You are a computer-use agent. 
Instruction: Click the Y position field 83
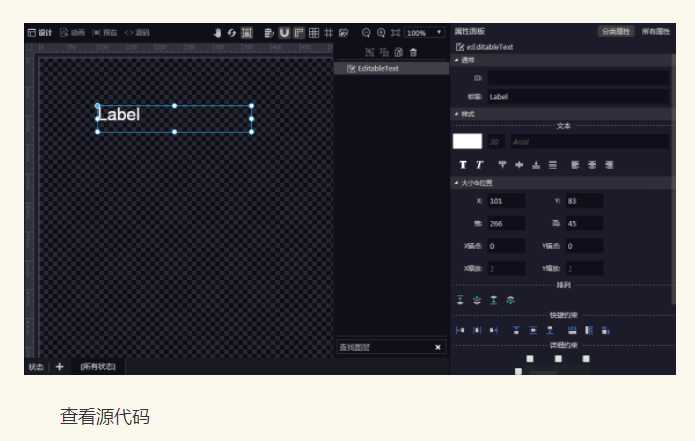pyautogui.click(x=585, y=201)
